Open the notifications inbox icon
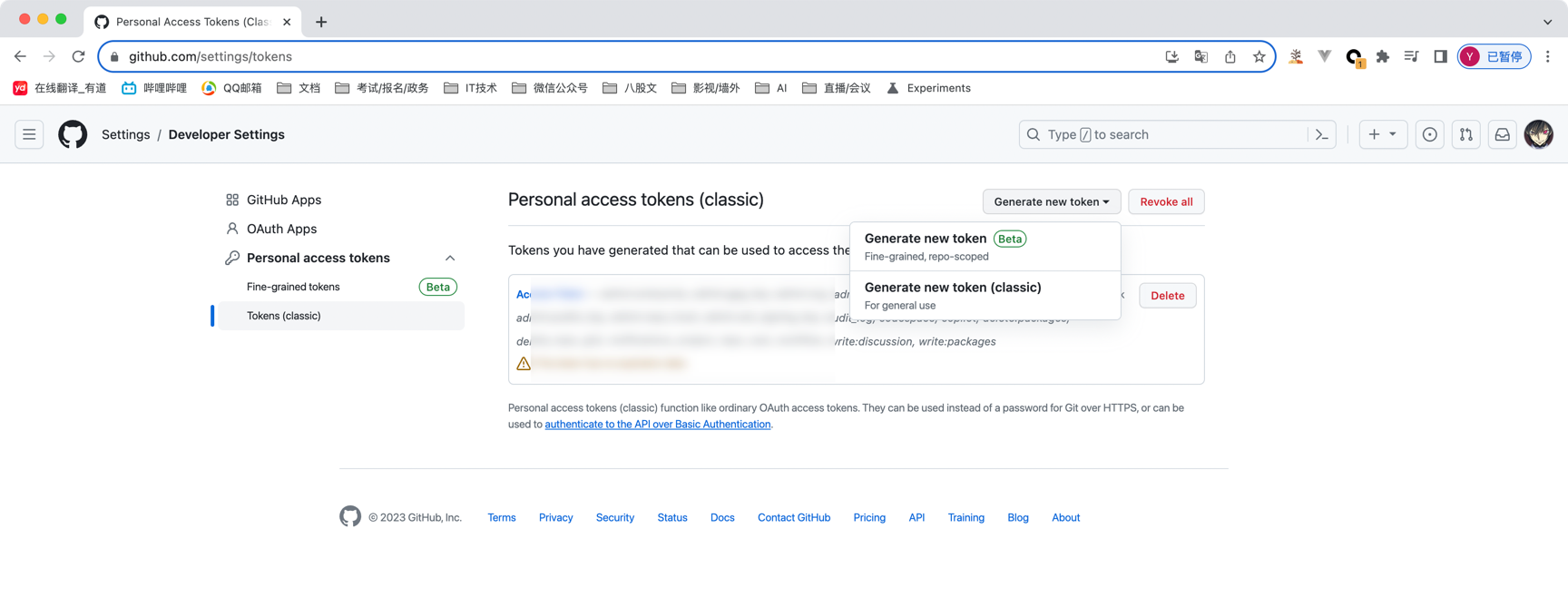This screenshot has height=597, width=1568. click(x=1502, y=134)
